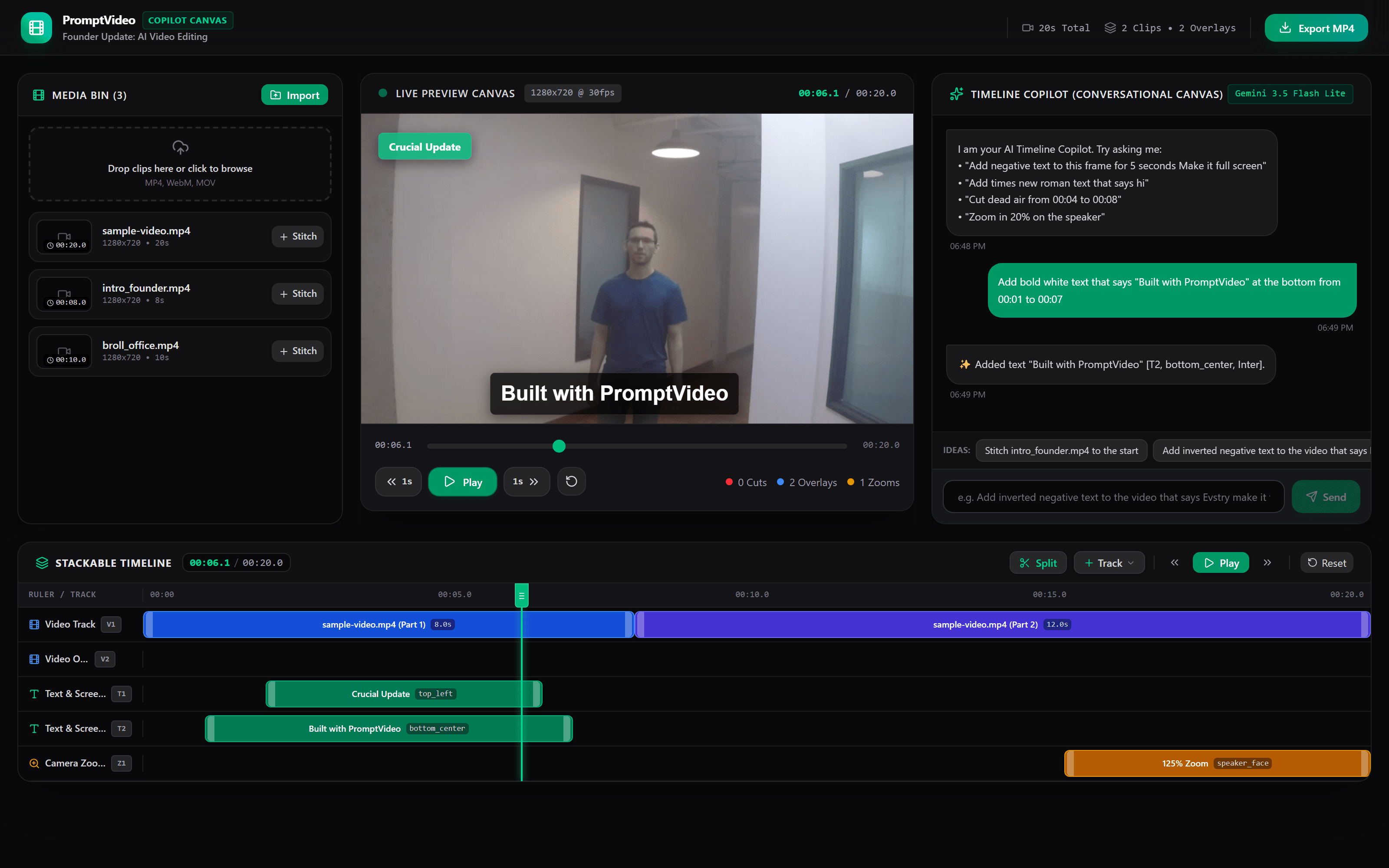Select the Crucial Update text clip
Image resolution: width=1389 pixels, height=868 pixels.
pyautogui.click(x=404, y=694)
